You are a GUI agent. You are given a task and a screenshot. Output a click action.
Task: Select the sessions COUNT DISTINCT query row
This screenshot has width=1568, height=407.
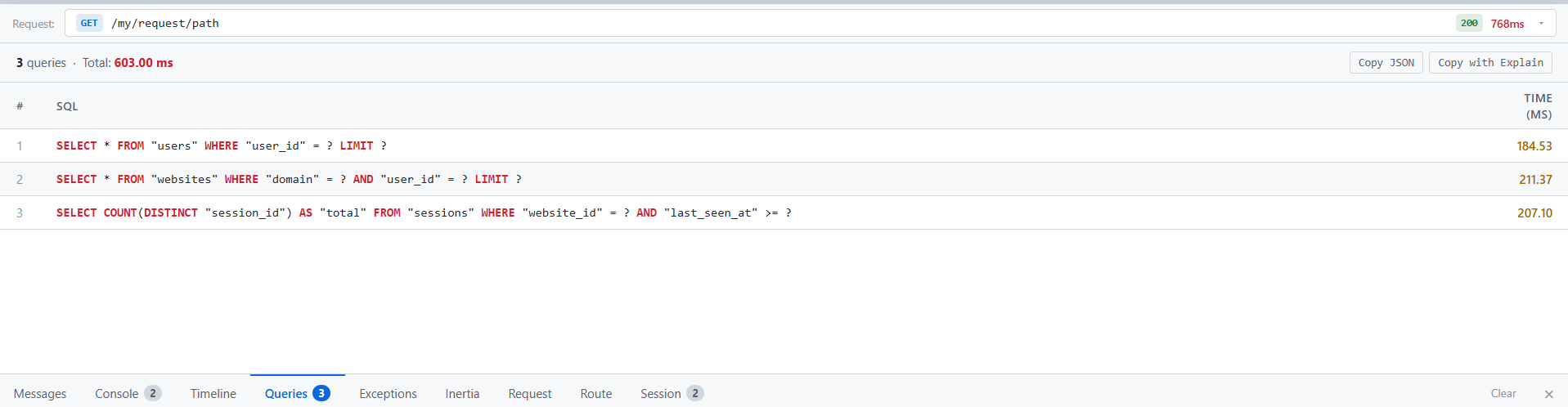coord(784,212)
